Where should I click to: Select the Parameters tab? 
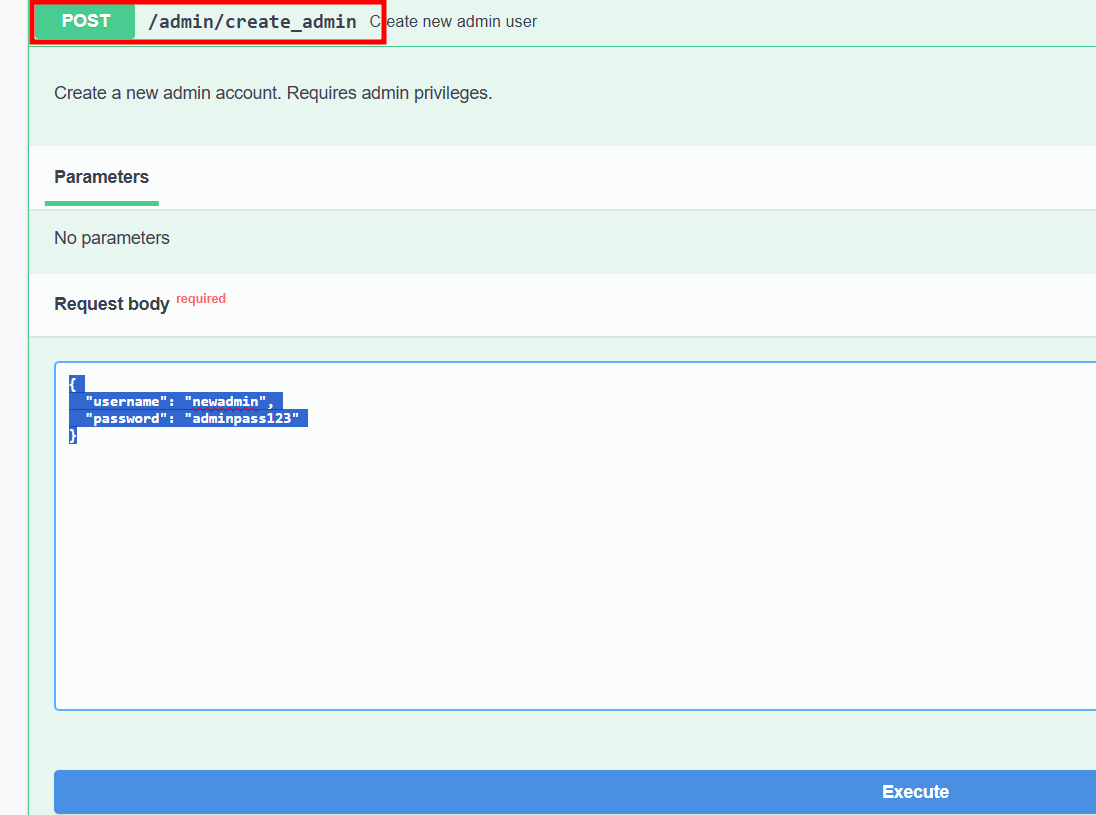tap(101, 177)
